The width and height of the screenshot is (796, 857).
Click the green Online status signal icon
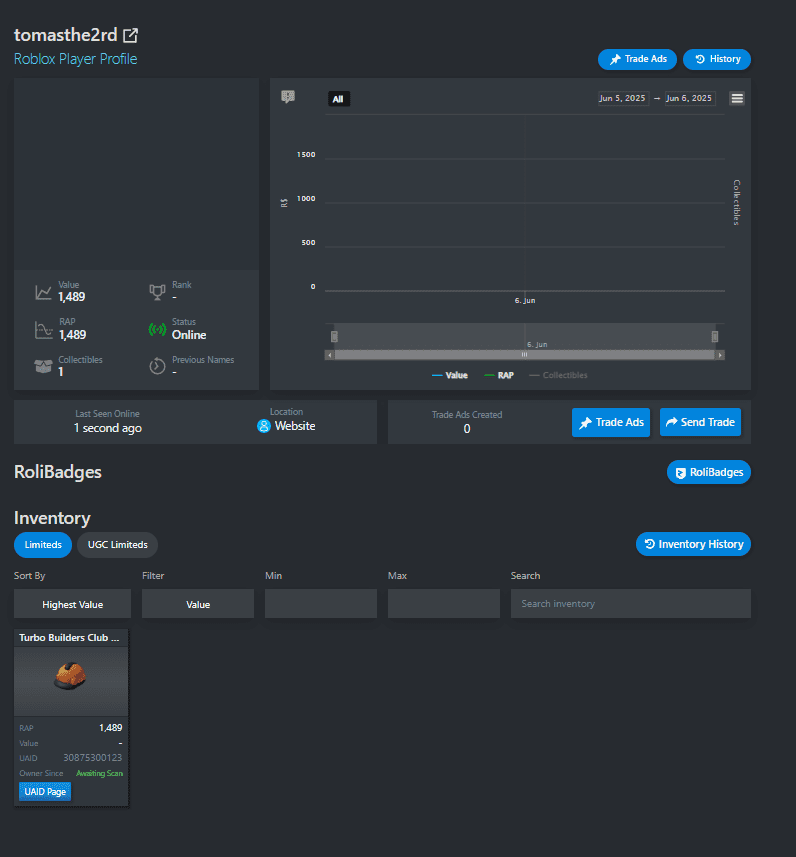157,330
